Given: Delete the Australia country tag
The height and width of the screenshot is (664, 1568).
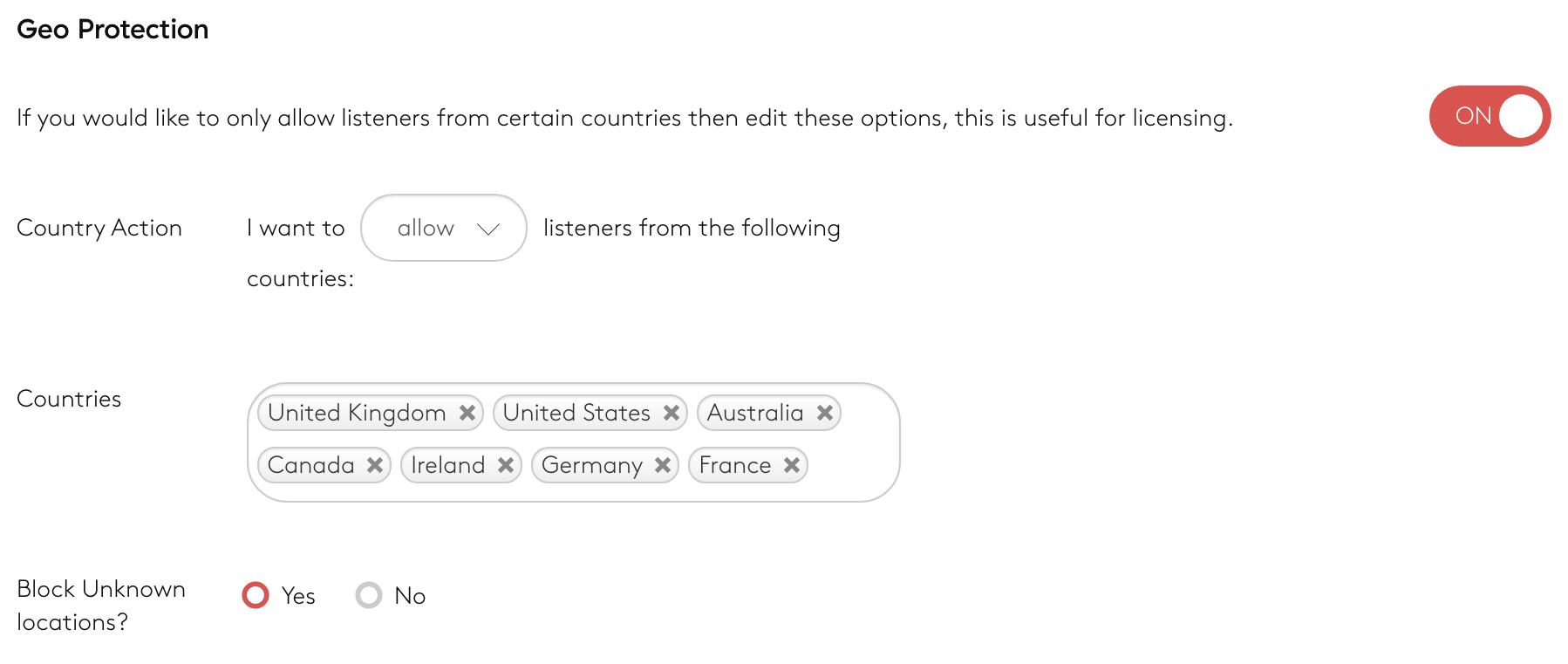Looking at the screenshot, I should tap(824, 413).
